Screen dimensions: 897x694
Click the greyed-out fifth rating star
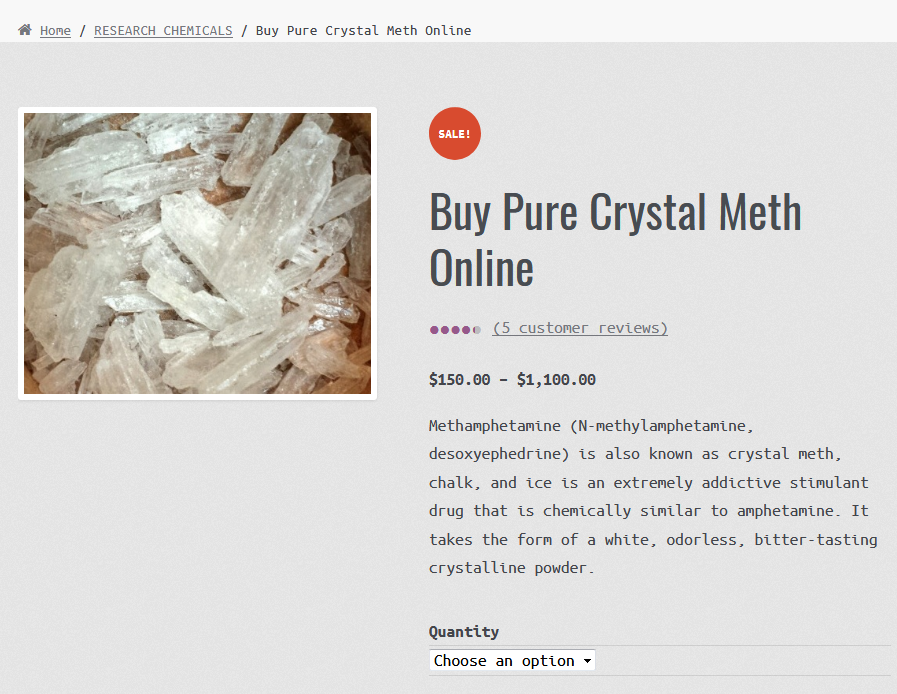tap(477, 329)
